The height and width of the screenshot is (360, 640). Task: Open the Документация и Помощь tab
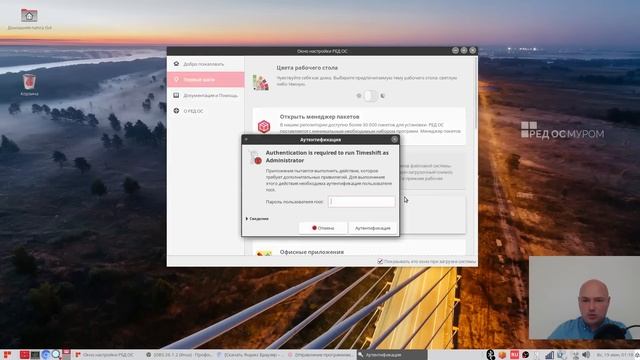coord(206,95)
